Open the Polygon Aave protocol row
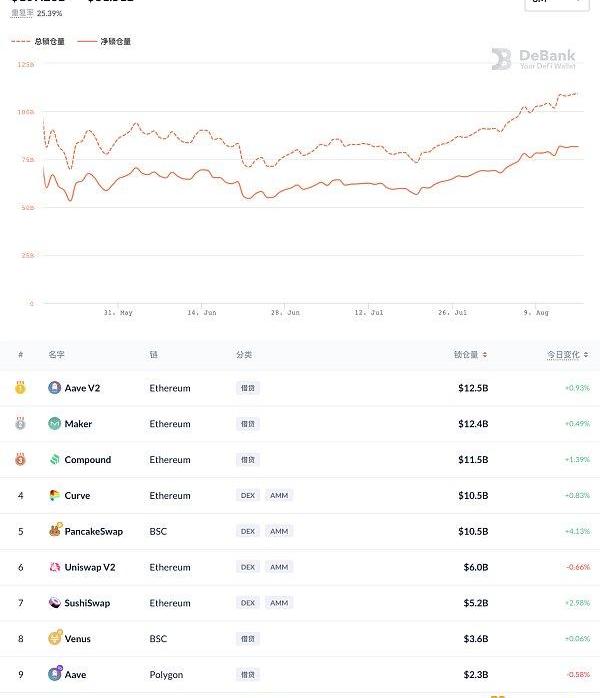The image size is (600, 698). click(75, 675)
